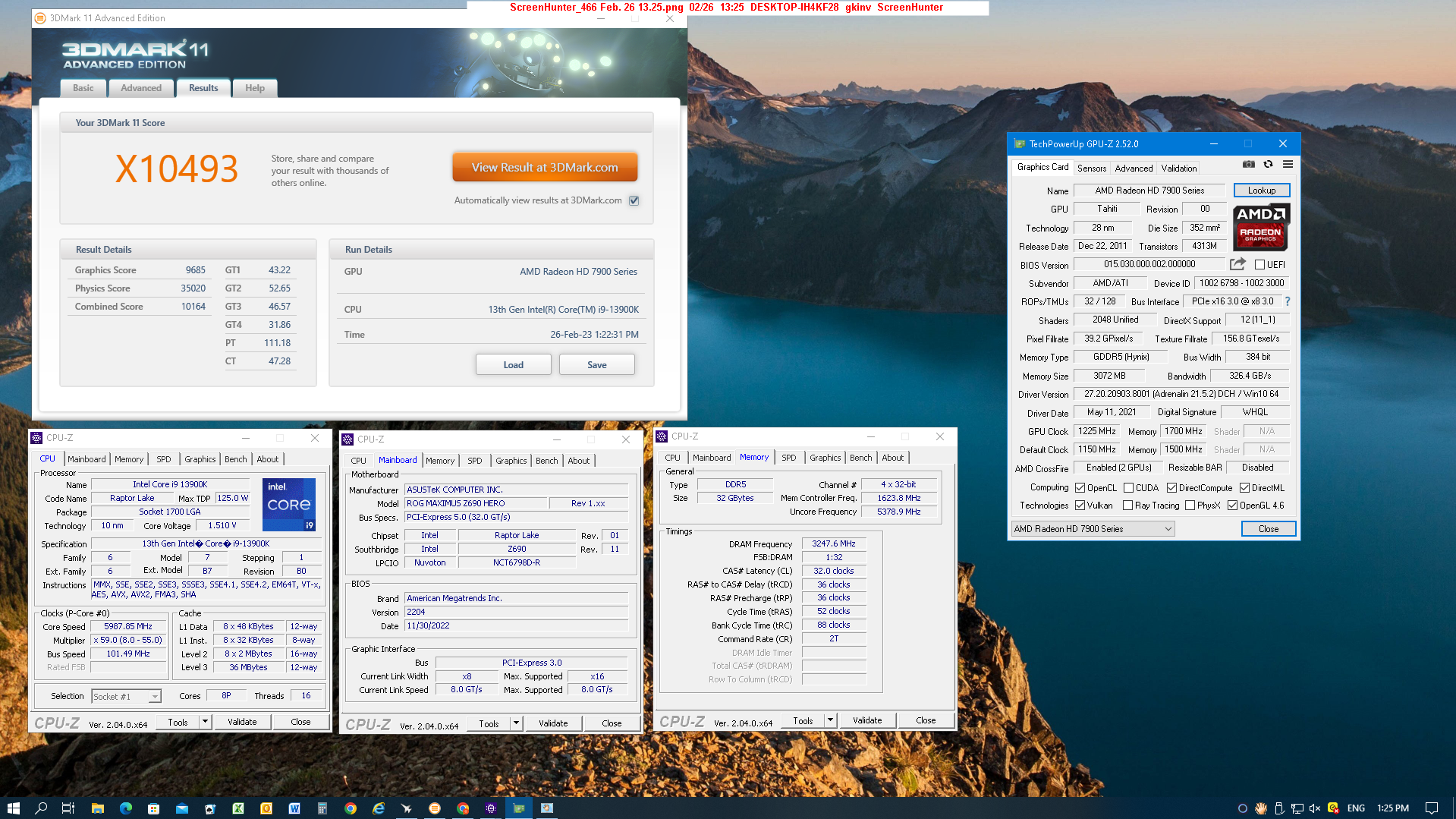Click the Save button in Run Details
Image resolution: width=1456 pixels, height=819 pixels.
pyautogui.click(x=597, y=365)
